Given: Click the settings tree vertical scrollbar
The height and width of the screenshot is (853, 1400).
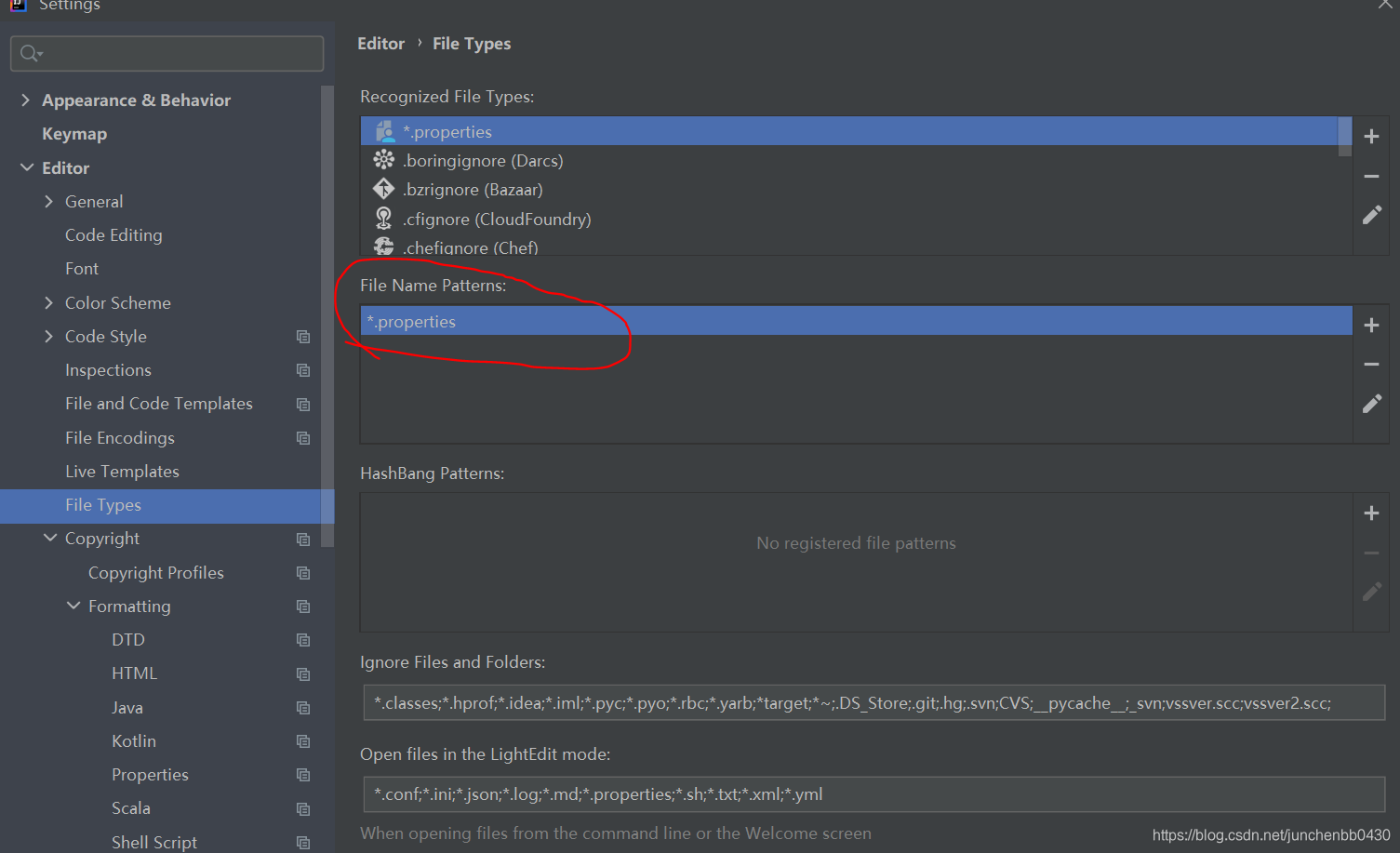Looking at the screenshot, I should pyautogui.click(x=327, y=316).
